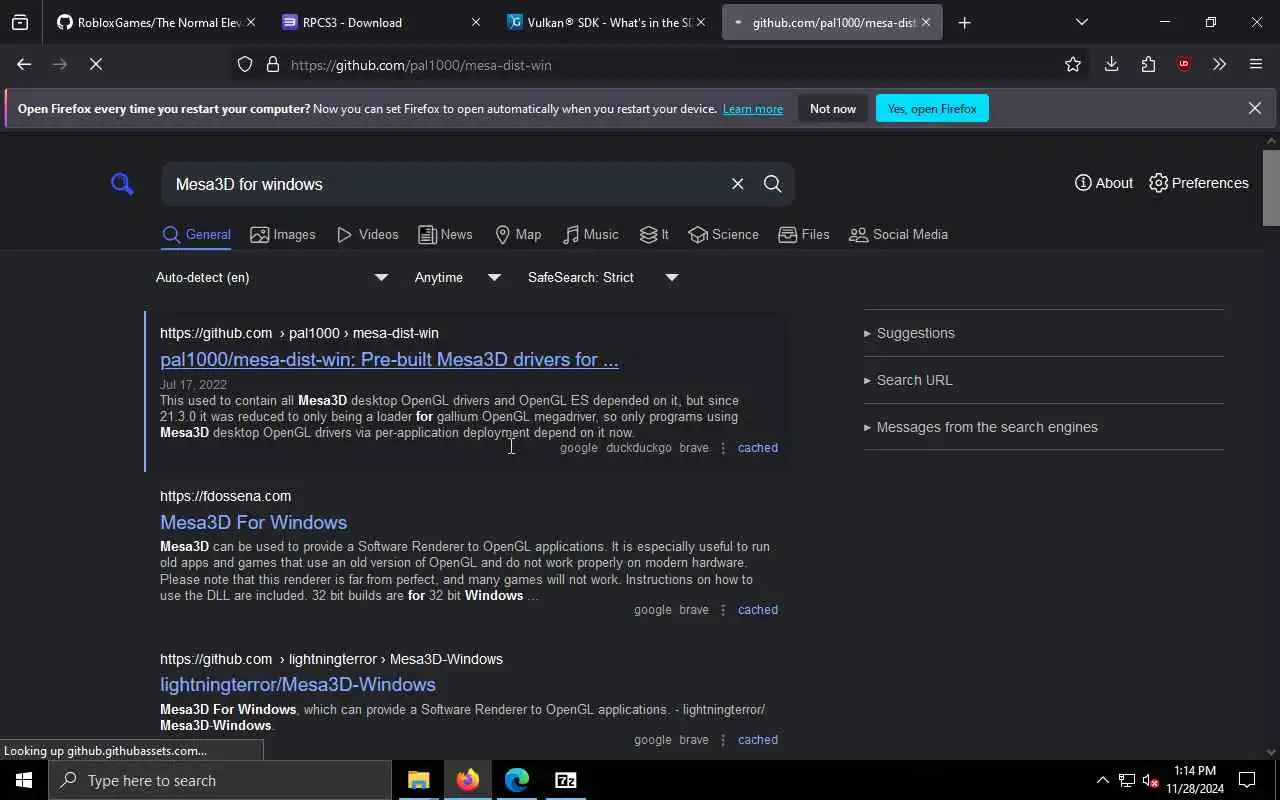This screenshot has height=800, width=1280.
Task: Open the Windows Start menu
Action: tap(24, 780)
